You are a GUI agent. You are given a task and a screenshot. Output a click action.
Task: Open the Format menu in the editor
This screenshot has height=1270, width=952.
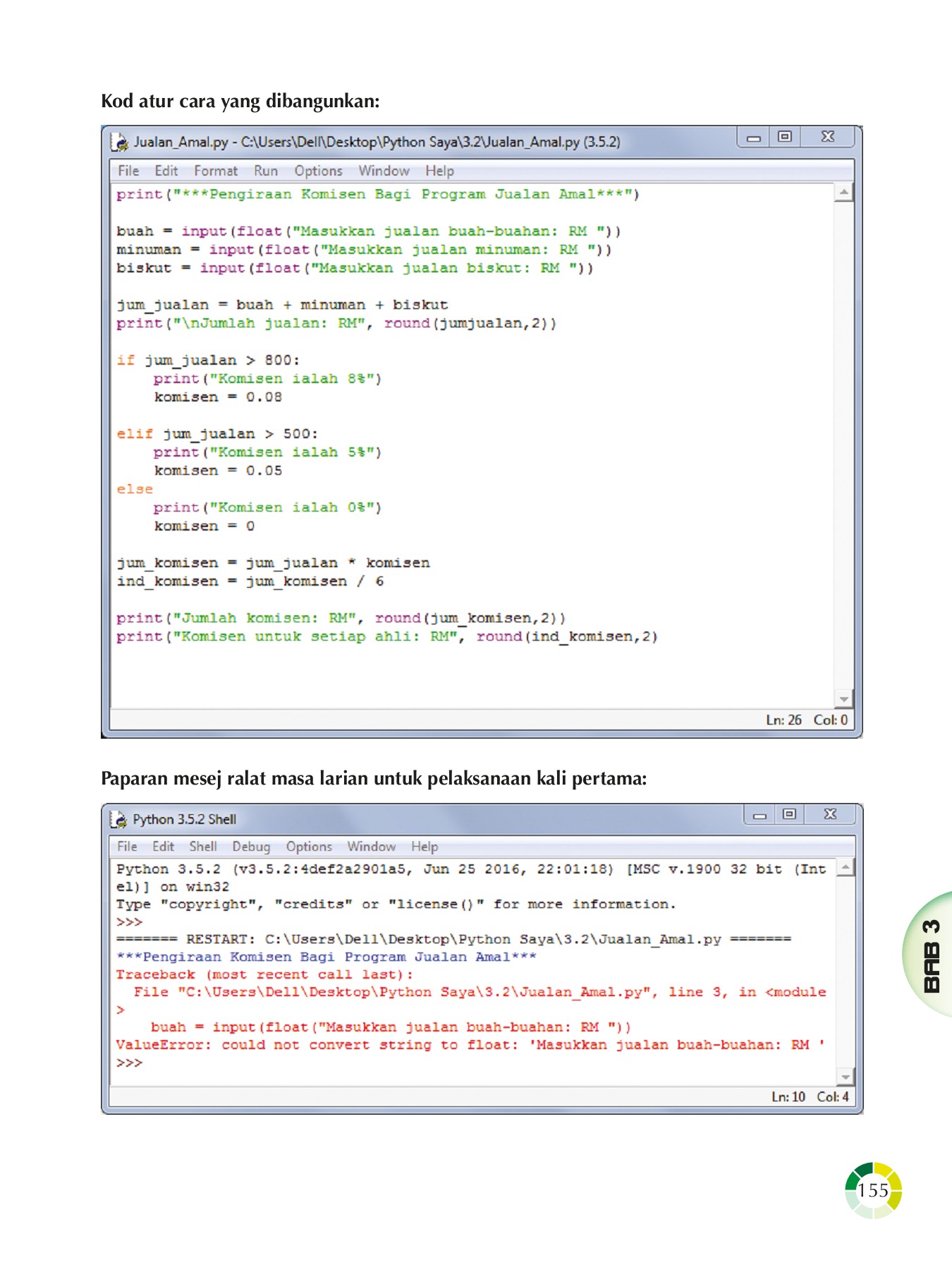(x=216, y=171)
